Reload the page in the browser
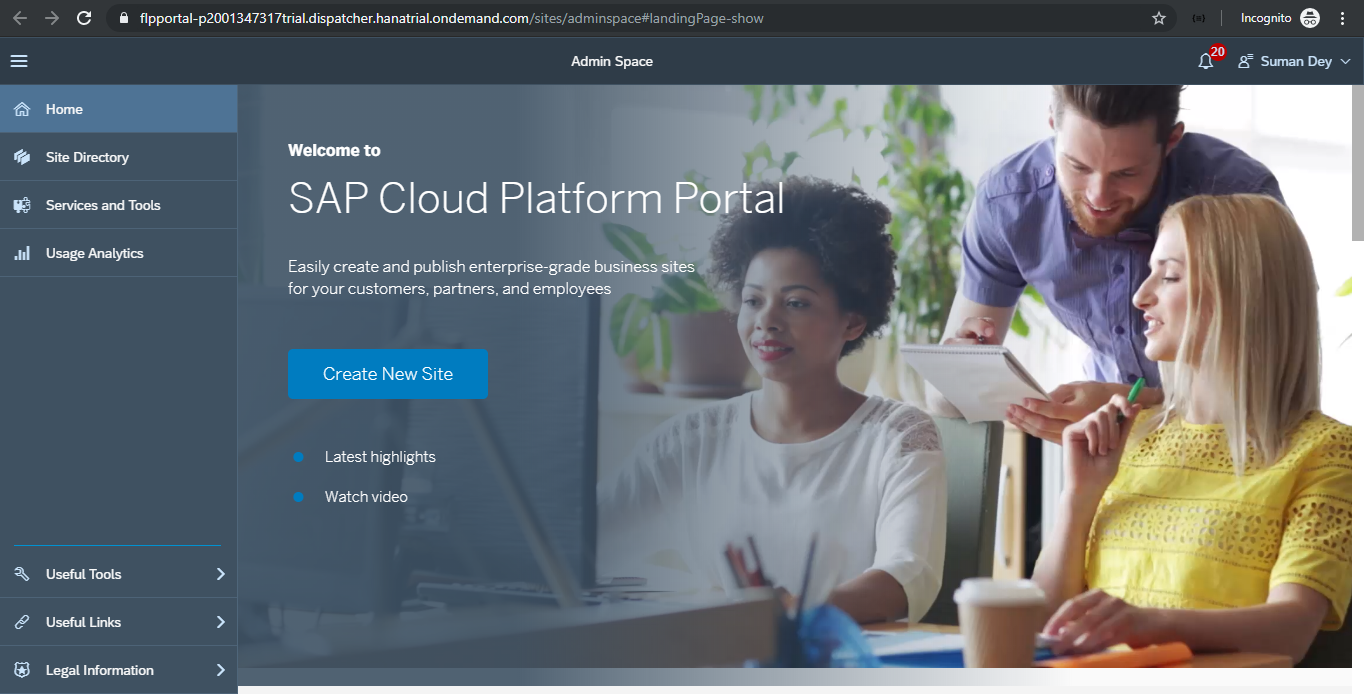 [x=84, y=18]
